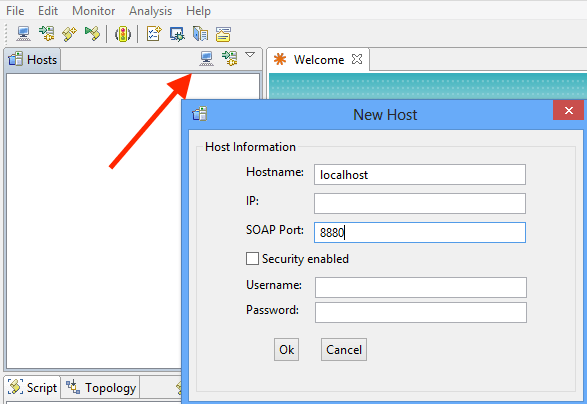Click the connect to server plug icon in main toolbar

[47, 34]
